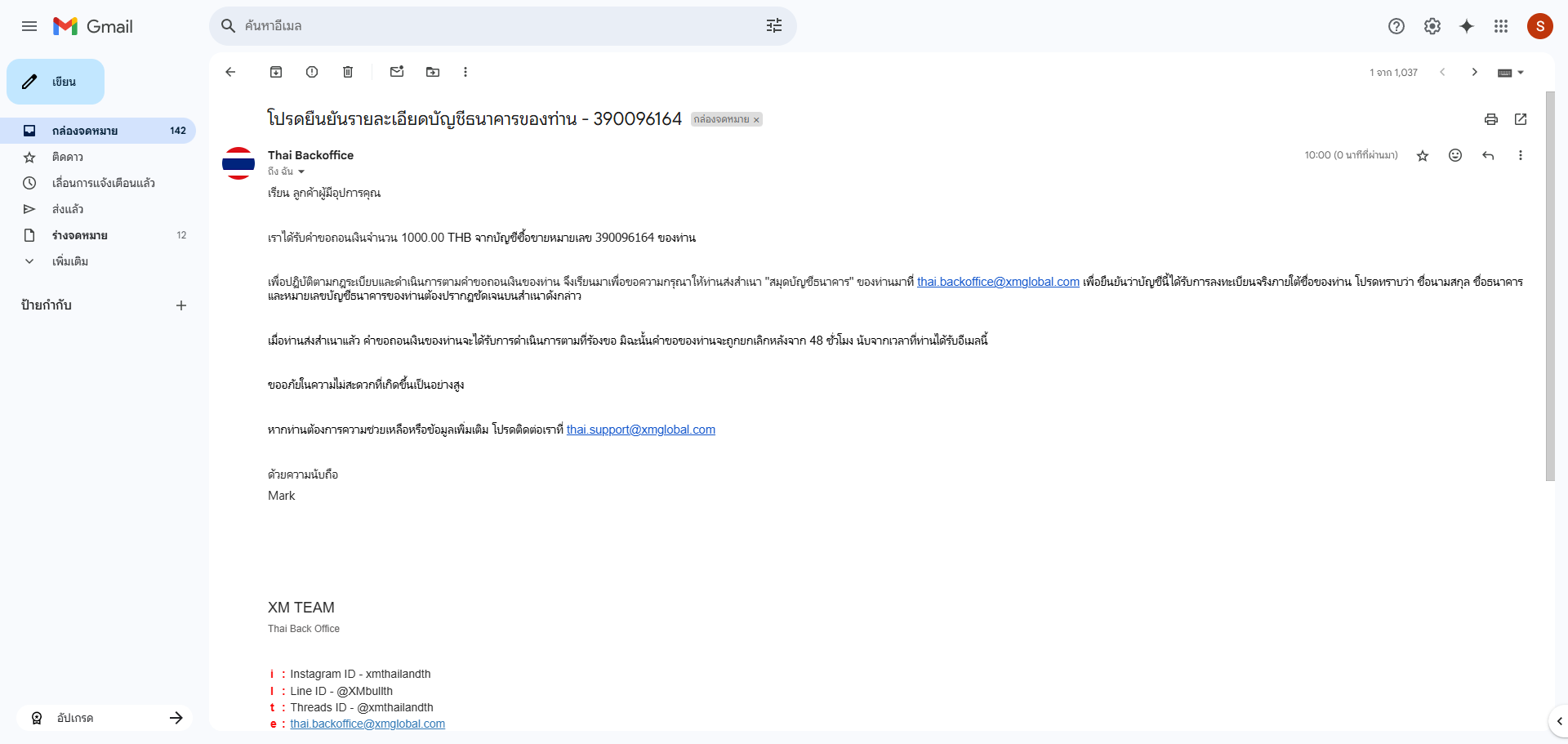Show side panel arrow

click(x=1559, y=721)
